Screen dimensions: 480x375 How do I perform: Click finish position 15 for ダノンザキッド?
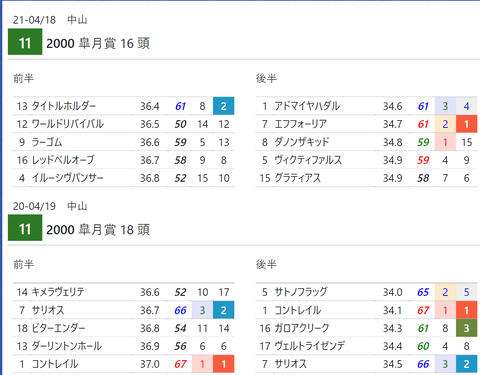[x=467, y=142]
